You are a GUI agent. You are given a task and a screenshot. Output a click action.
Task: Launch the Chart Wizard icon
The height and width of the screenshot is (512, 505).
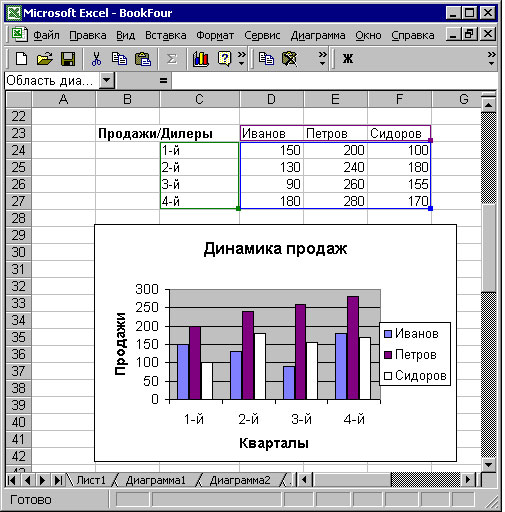tap(201, 59)
